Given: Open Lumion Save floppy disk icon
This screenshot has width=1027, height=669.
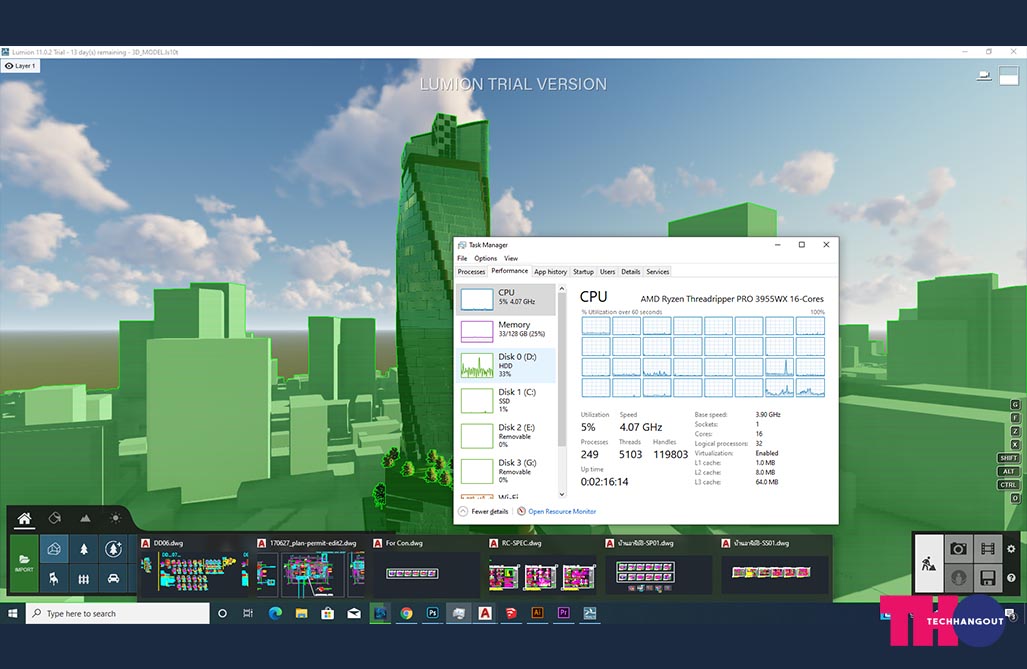Looking at the screenshot, I should (988, 578).
